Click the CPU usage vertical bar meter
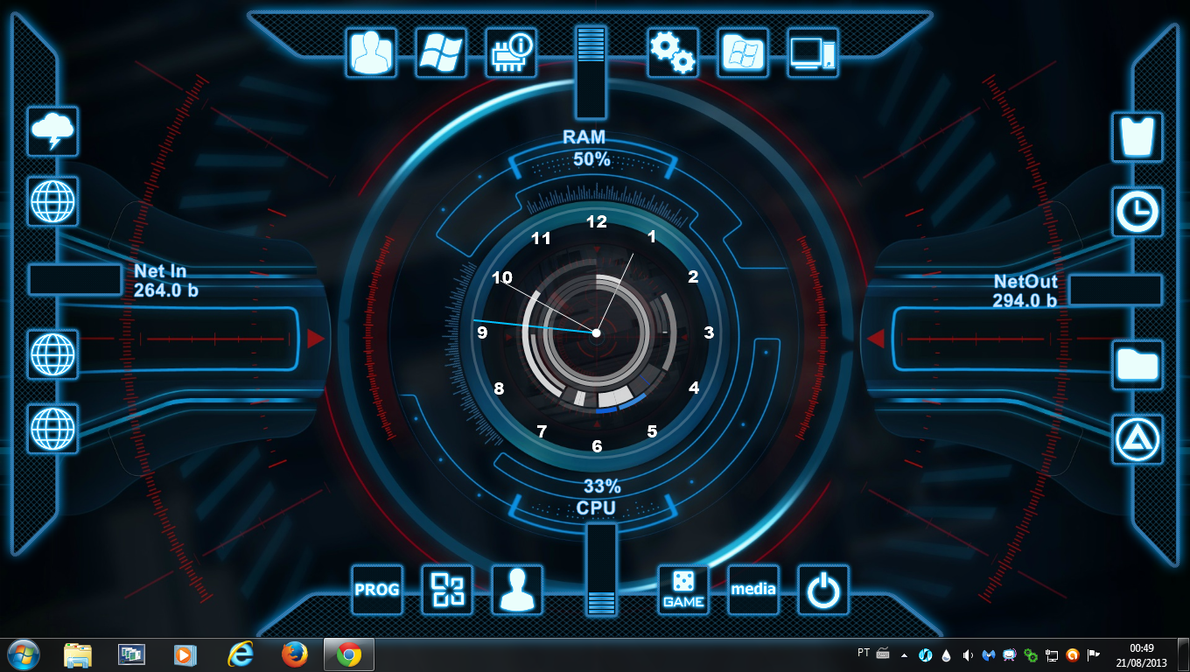Viewport: 1190px width, 672px height. click(601, 569)
